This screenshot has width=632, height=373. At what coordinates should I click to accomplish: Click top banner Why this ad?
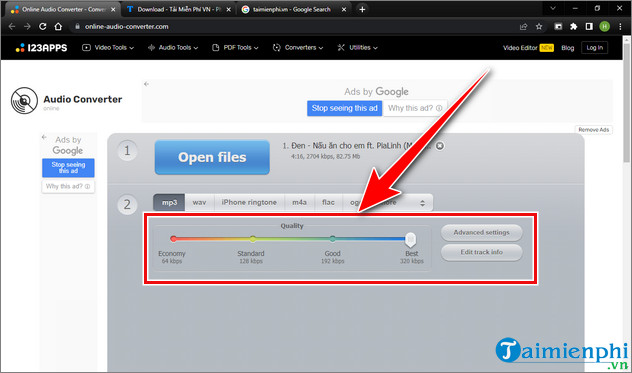(x=415, y=108)
